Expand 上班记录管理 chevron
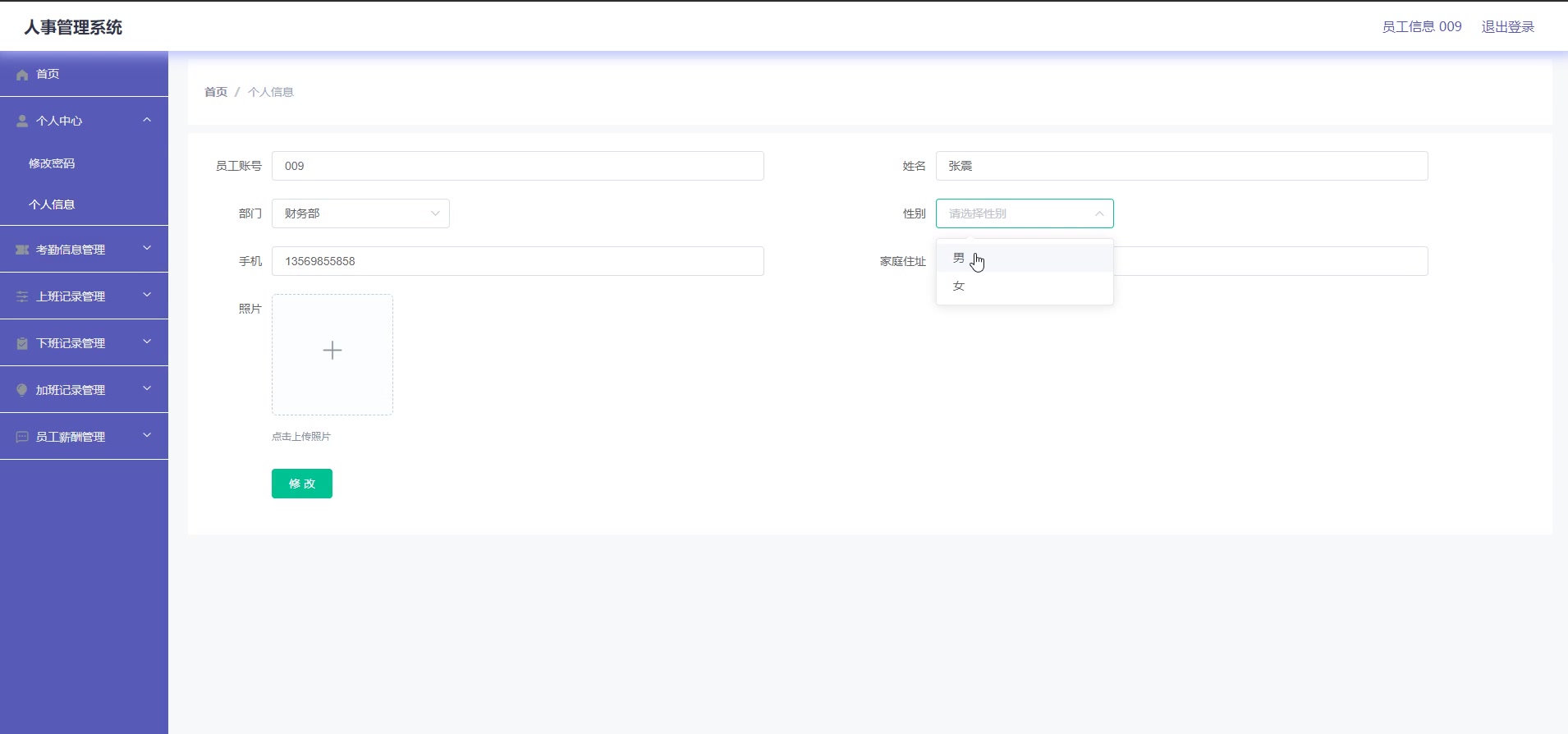Screen dimensions: 1568x734 (147, 295)
